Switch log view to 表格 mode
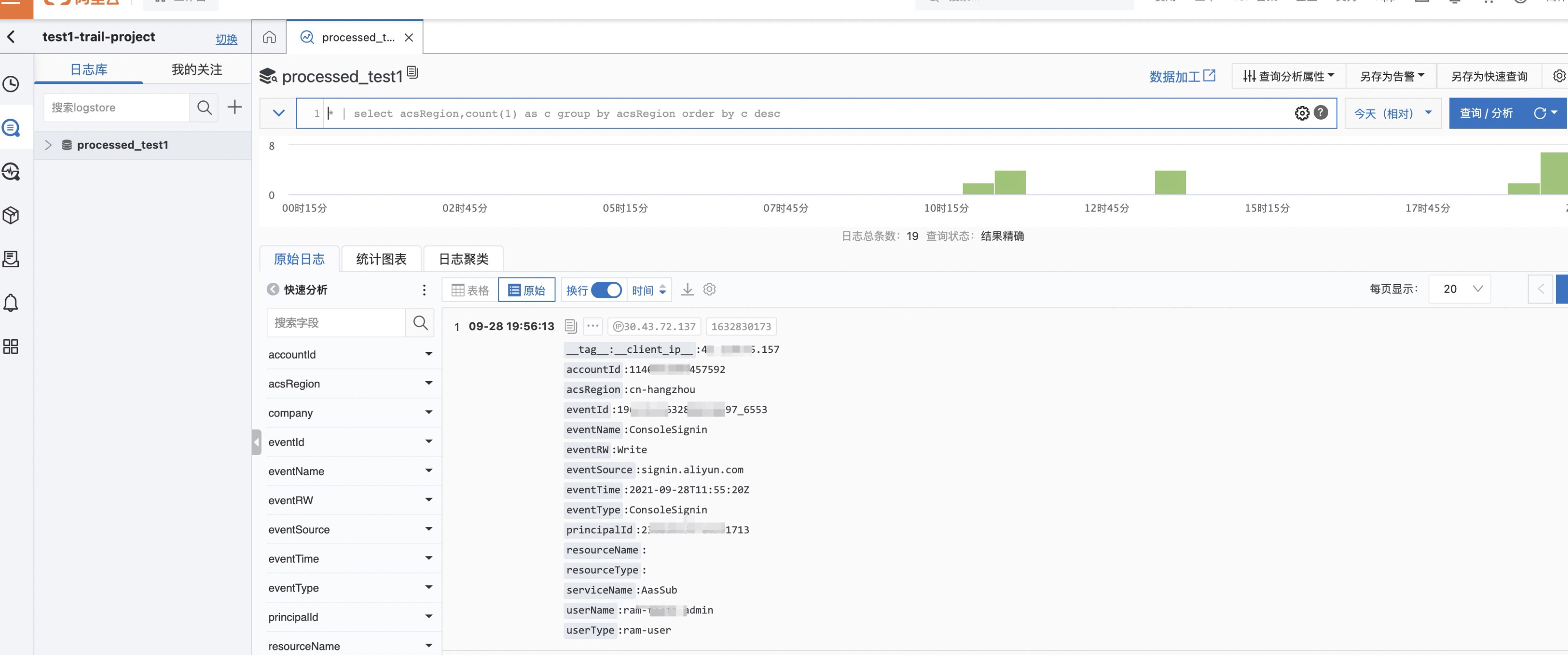The image size is (1568, 655). pyautogui.click(x=470, y=290)
